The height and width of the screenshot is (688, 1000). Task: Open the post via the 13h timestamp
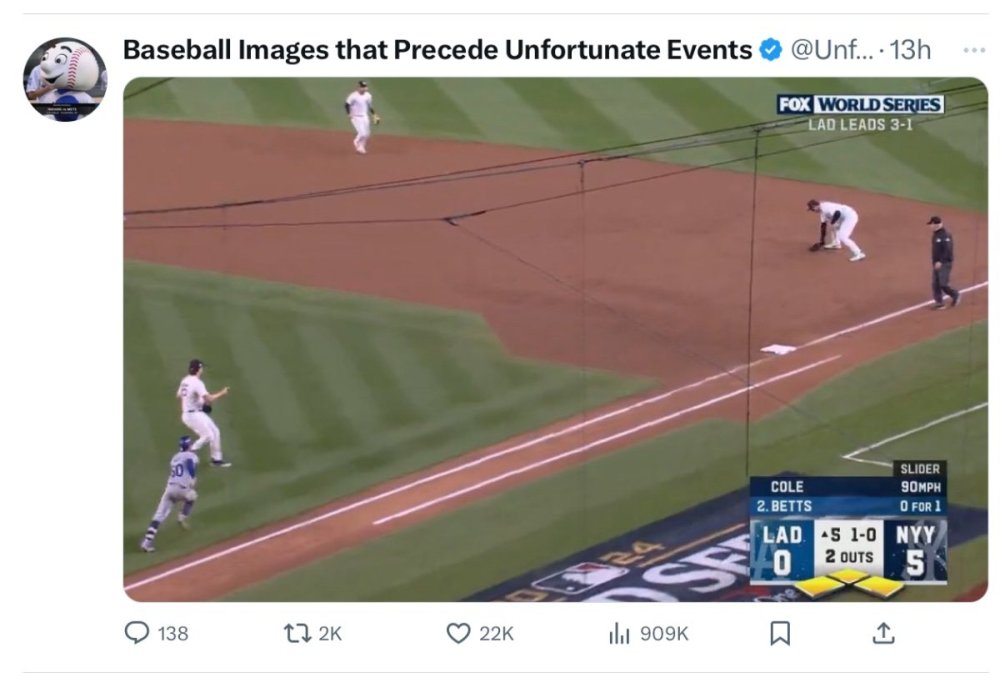click(x=909, y=50)
